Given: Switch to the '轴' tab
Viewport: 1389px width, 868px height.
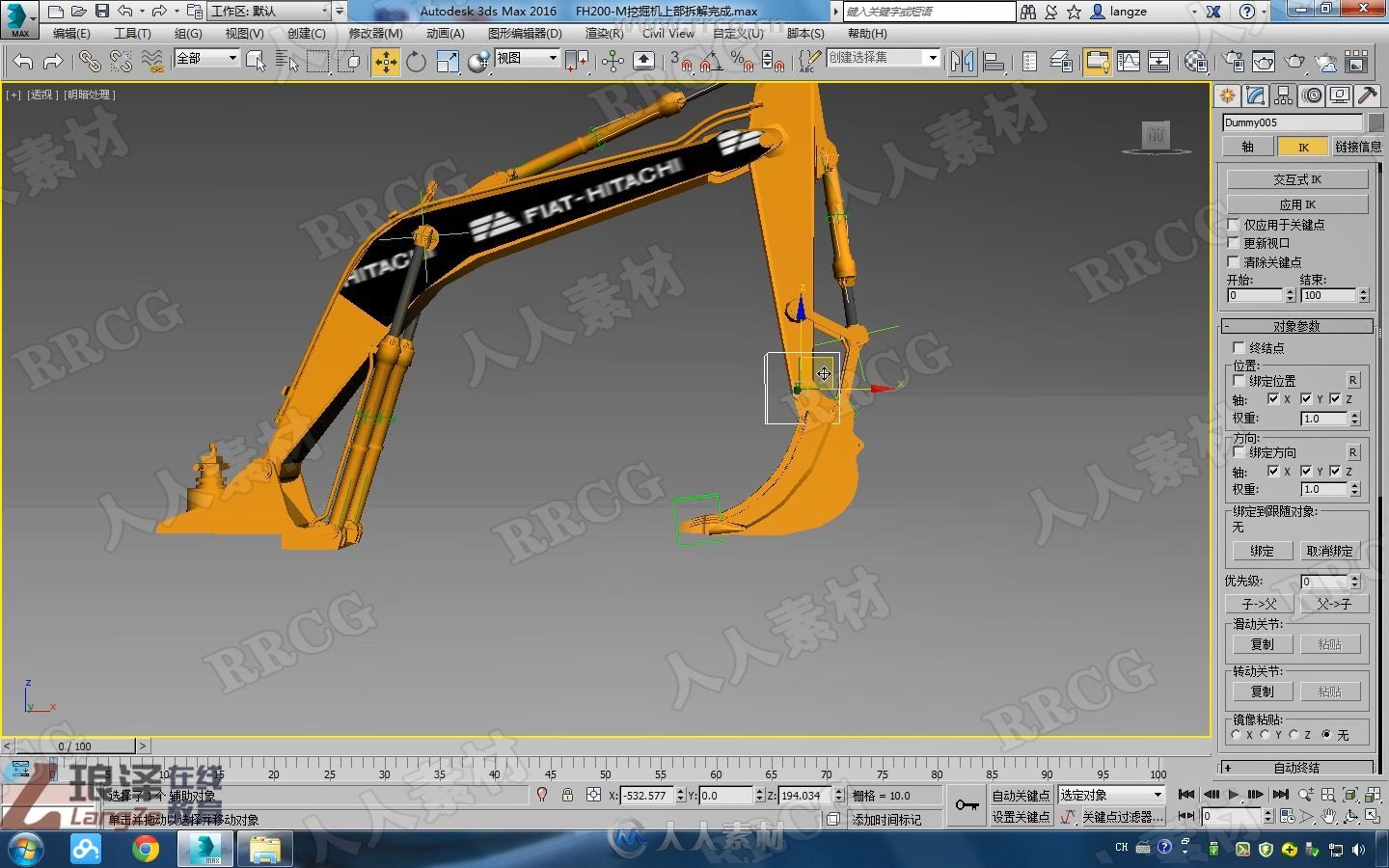Looking at the screenshot, I should coord(1247,147).
